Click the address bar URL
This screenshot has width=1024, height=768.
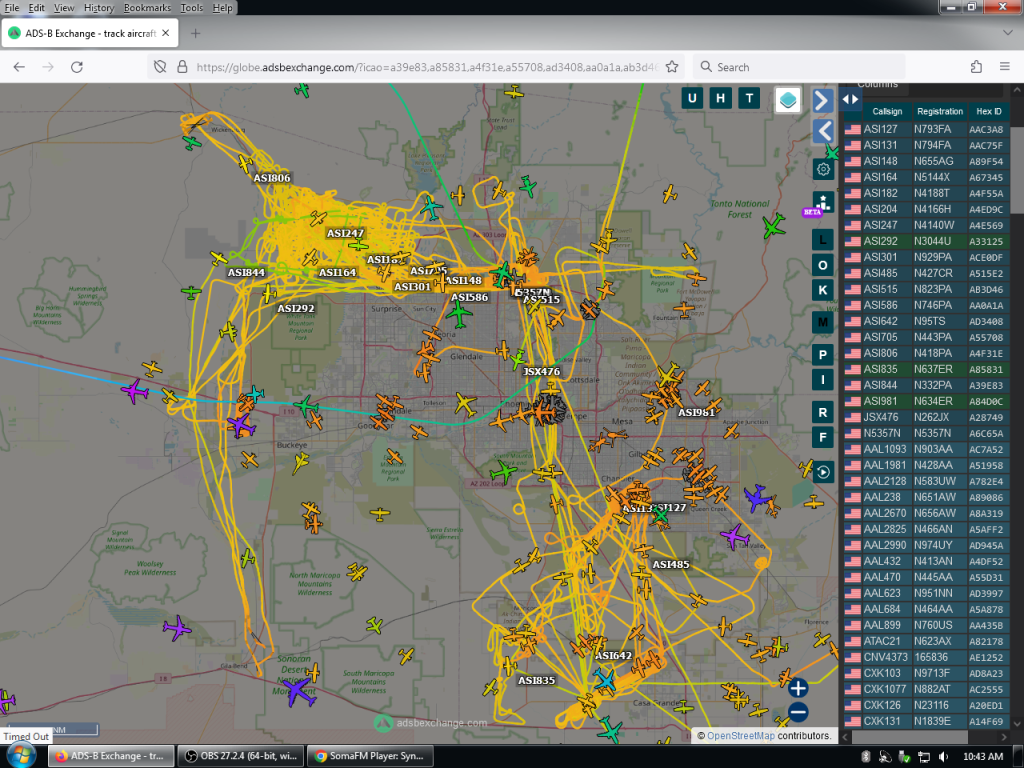pos(426,67)
